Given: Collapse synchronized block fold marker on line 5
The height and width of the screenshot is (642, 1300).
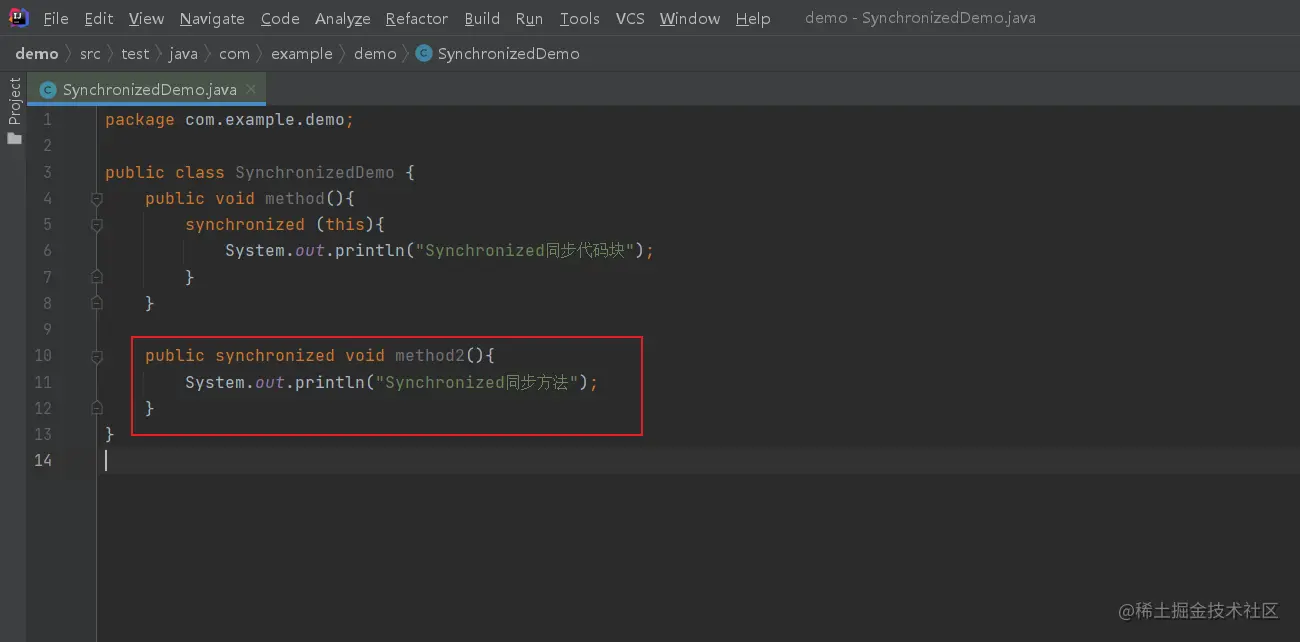Looking at the screenshot, I should (x=97, y=225).
